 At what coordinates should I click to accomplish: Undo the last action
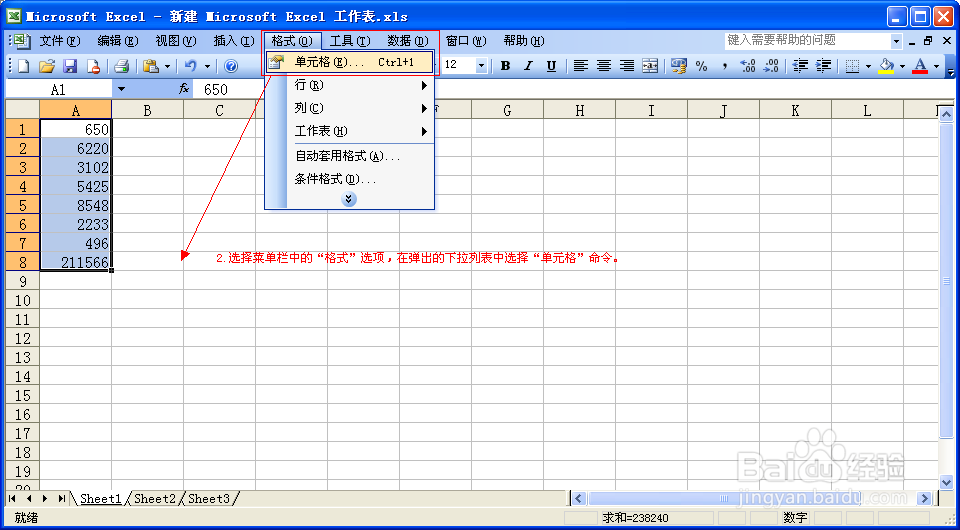click(x=190, y=65)
